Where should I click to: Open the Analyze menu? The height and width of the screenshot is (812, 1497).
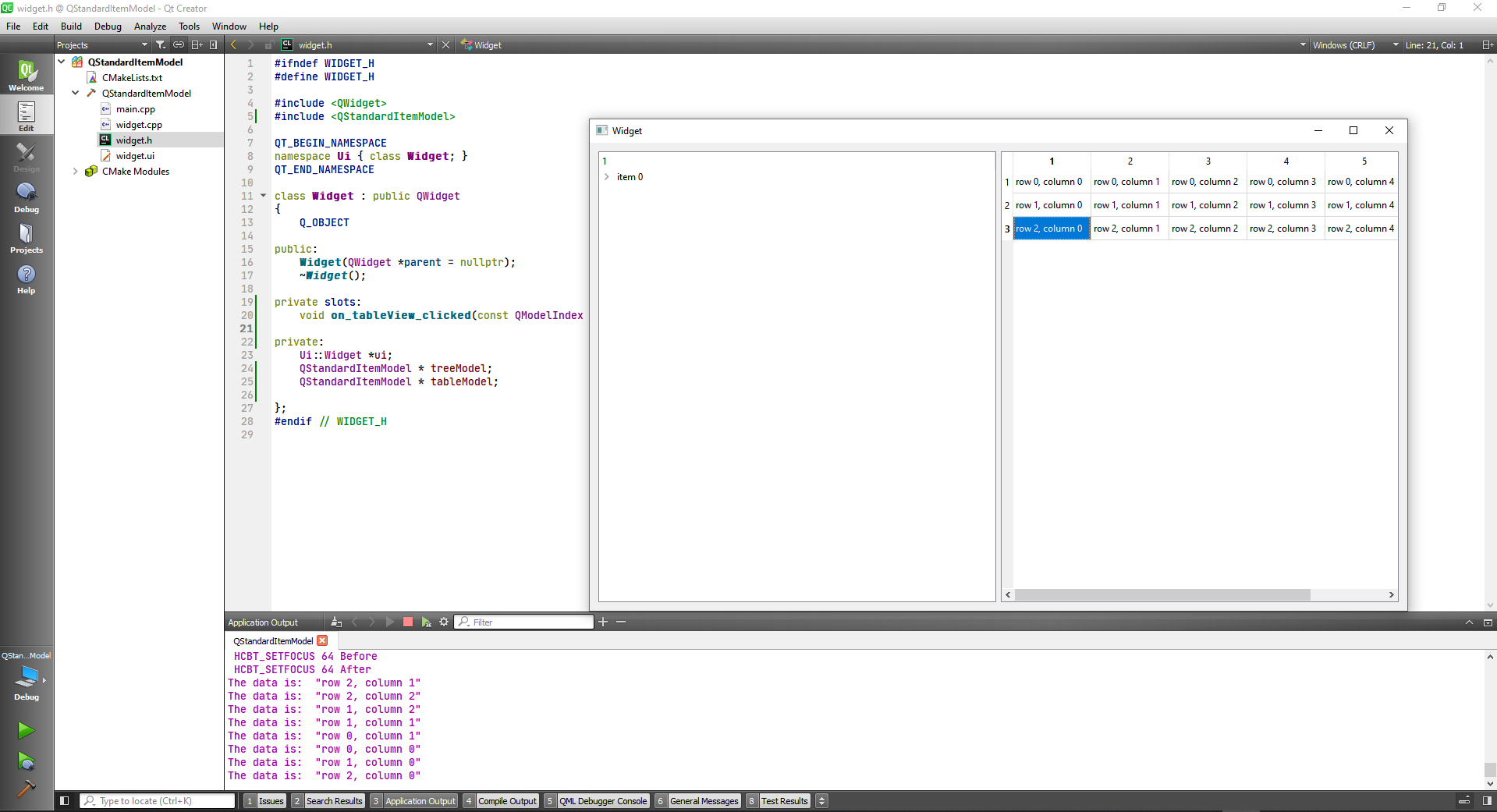tap(150, 26)
